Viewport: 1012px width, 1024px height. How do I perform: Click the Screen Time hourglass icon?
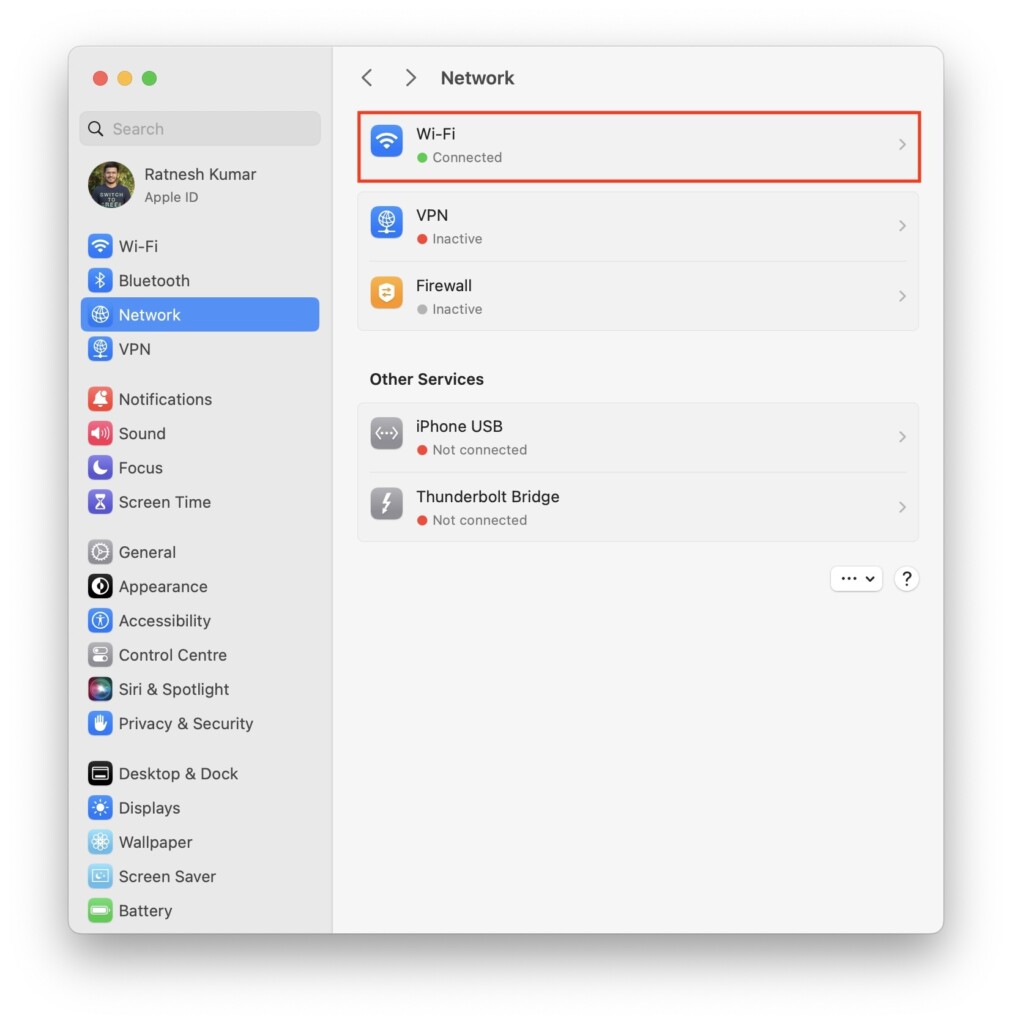(x=100, y=502)
